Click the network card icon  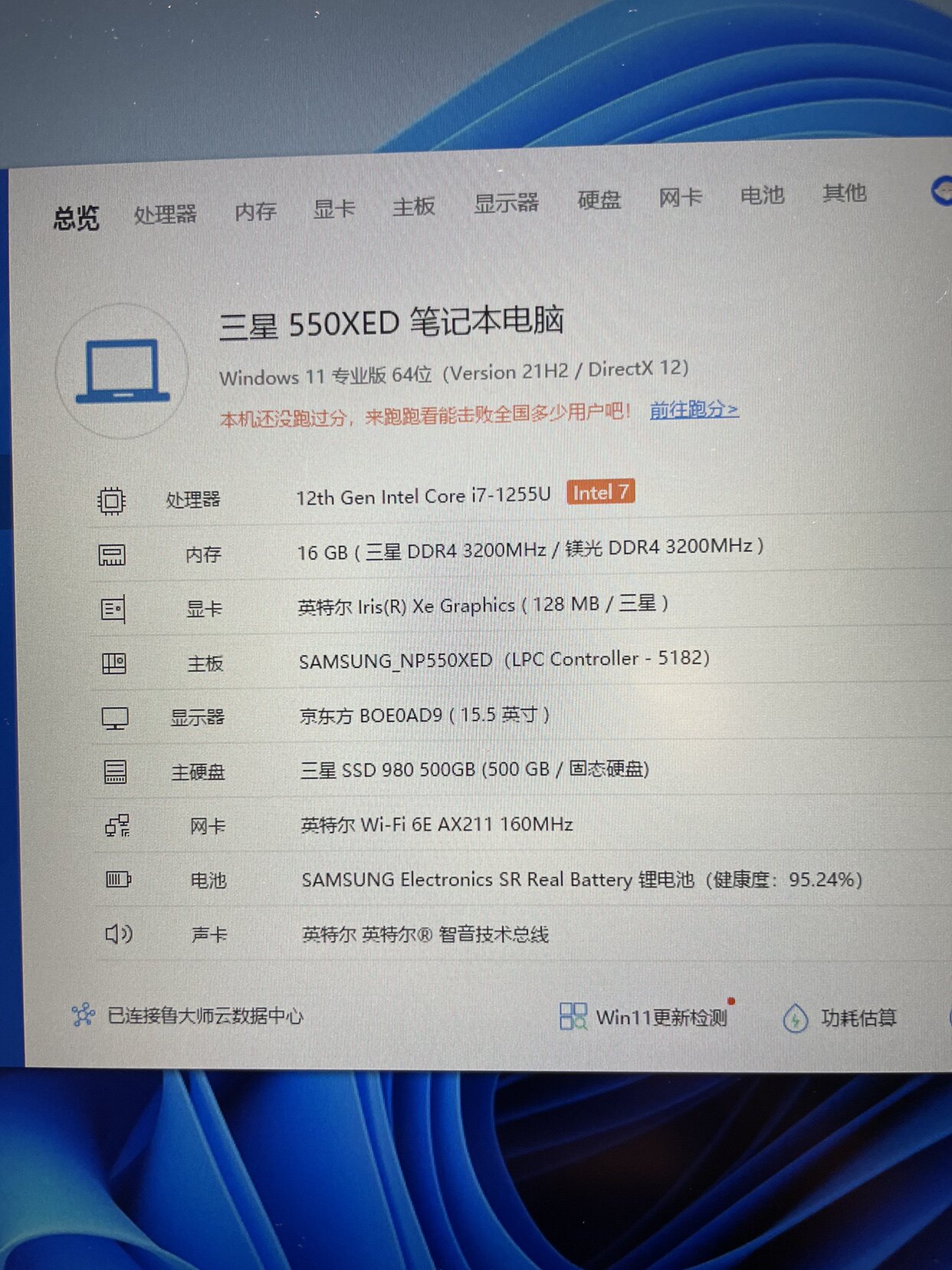coord(117,826)
